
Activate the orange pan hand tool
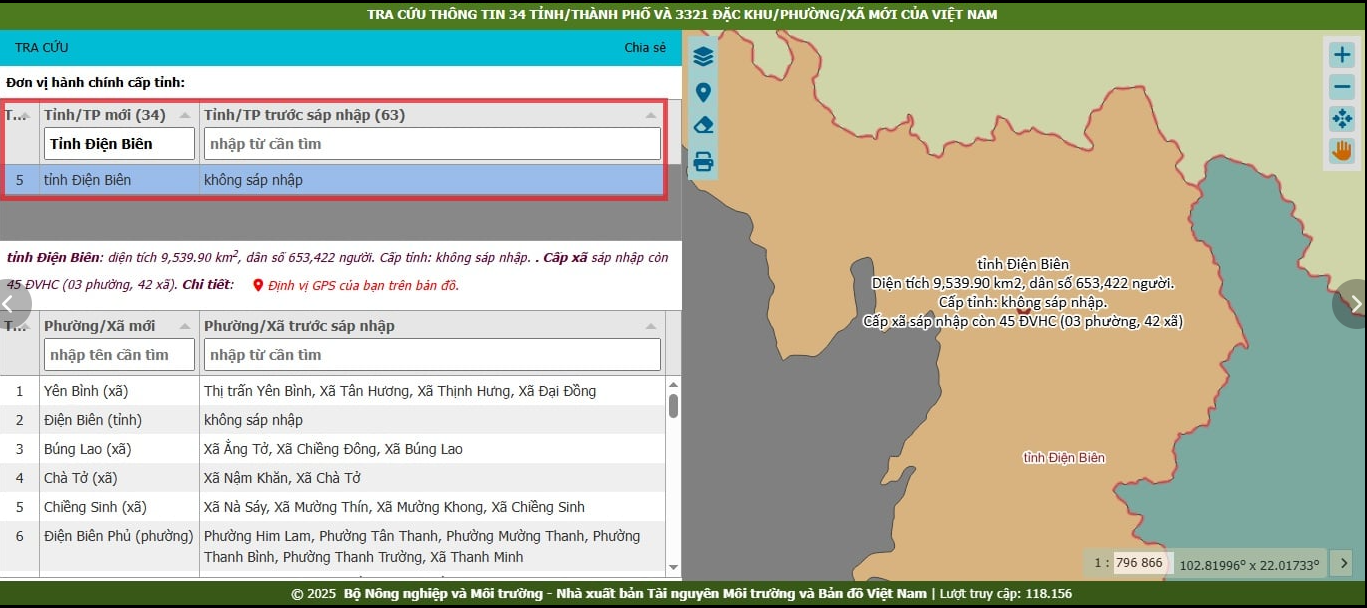coord(1341,151)
